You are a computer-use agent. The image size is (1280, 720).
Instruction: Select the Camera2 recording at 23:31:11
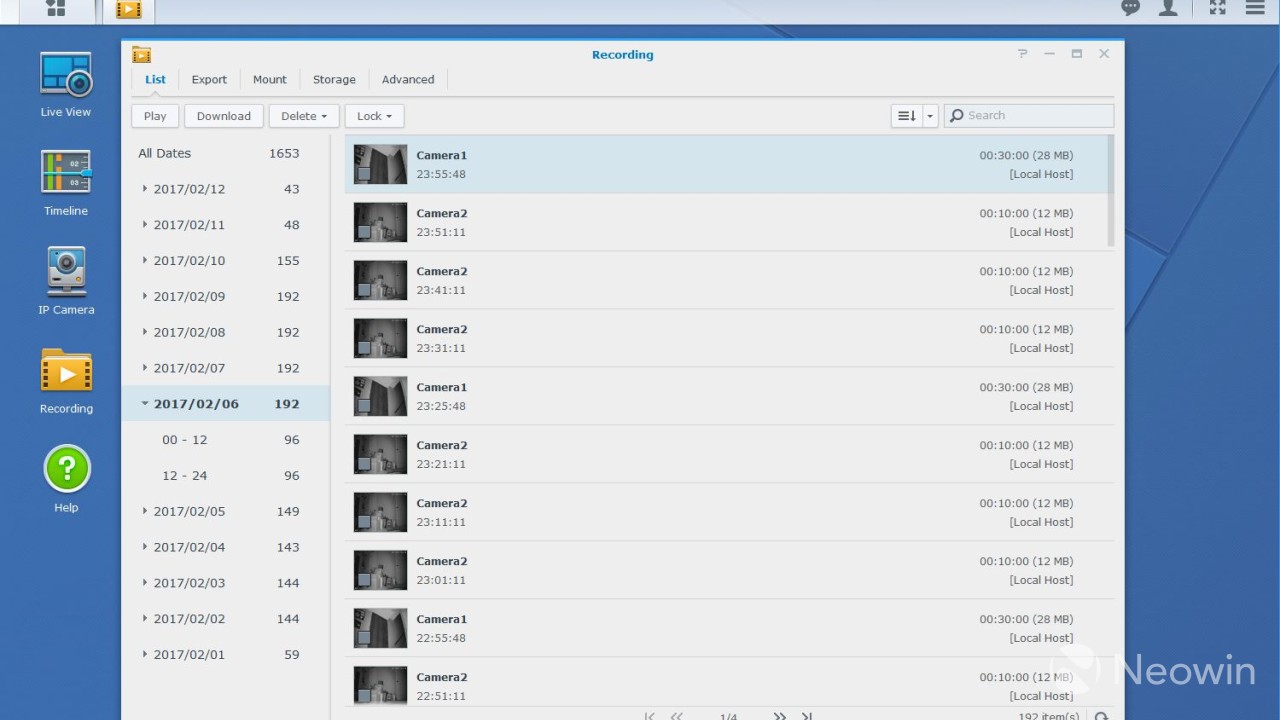pyautogui.click(x=729, y=339)
